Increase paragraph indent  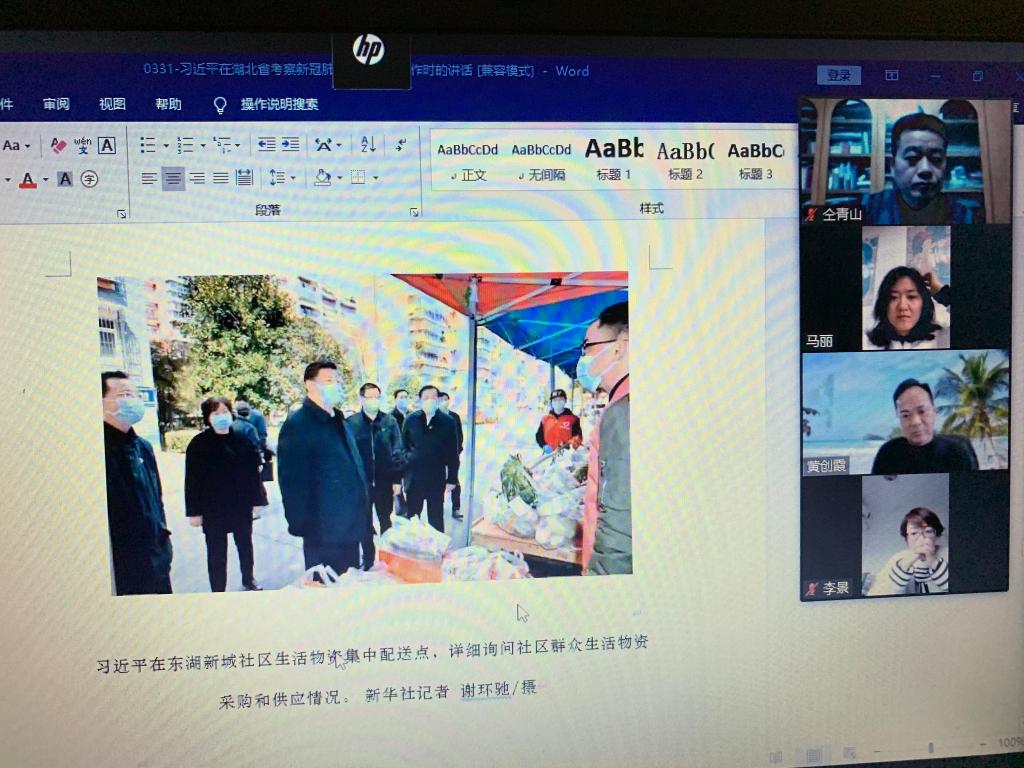290,145
